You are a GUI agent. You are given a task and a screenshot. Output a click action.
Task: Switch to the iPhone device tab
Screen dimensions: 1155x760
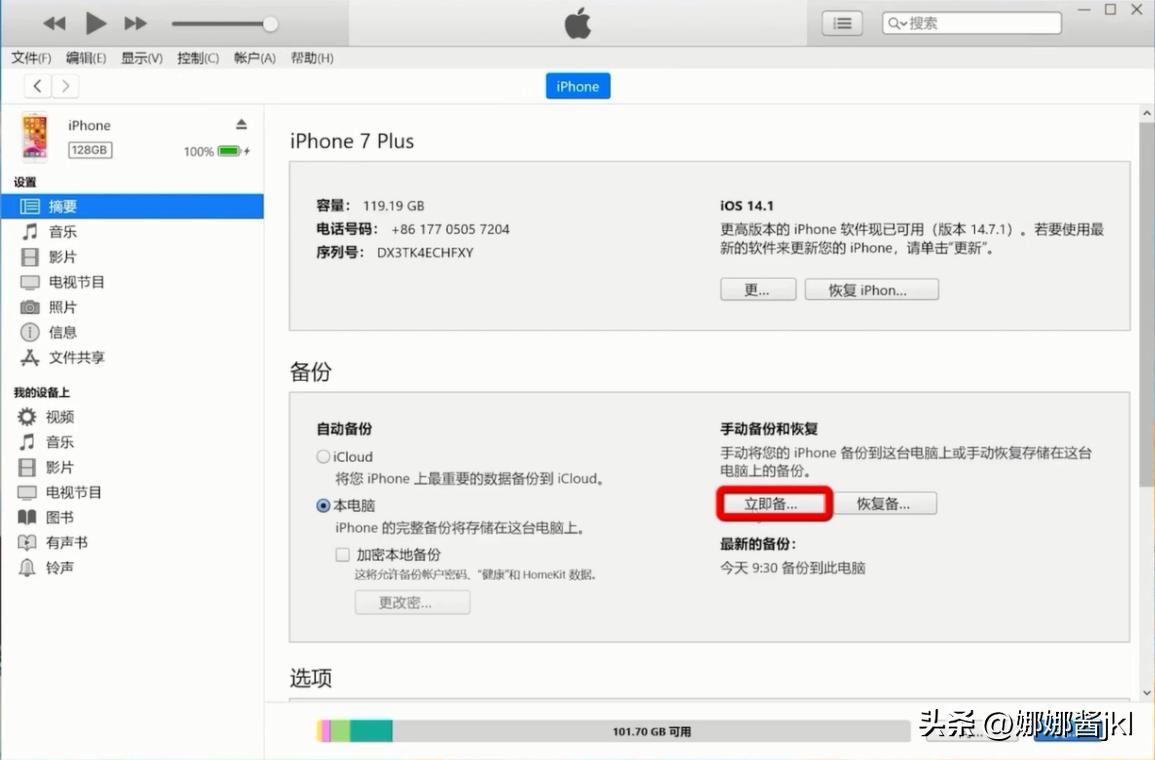point(577,86)
